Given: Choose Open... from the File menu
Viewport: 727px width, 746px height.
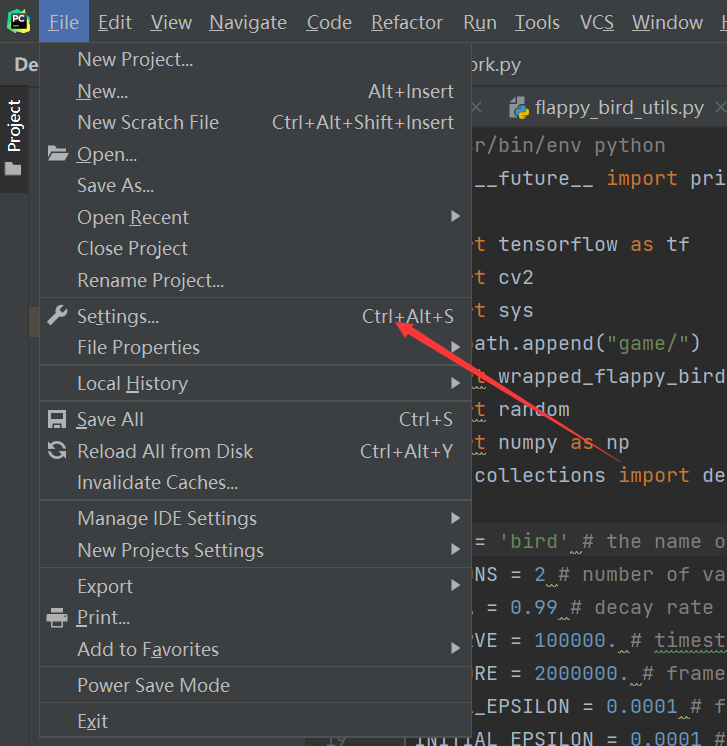Looking at the screenshot, I should (x=255, y=154).
